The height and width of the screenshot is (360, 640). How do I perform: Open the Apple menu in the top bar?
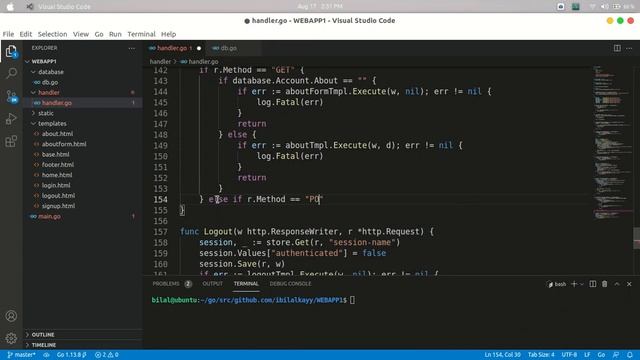[x=10, y=7]
